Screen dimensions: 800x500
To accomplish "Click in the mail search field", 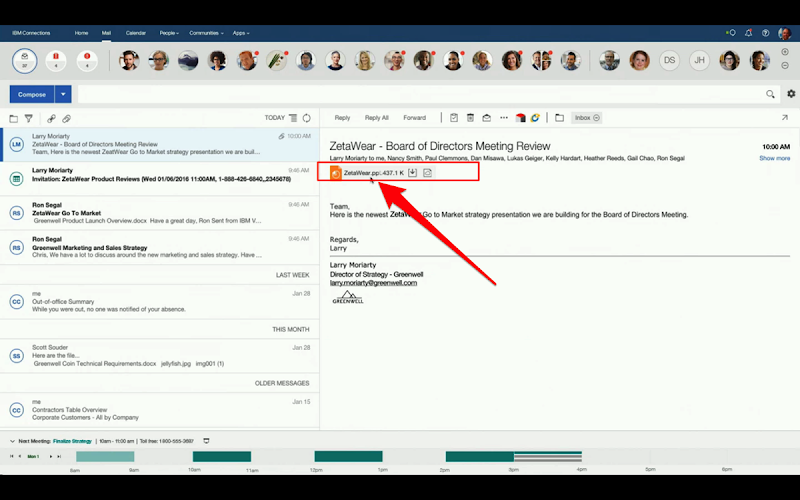I will (421, 94).
